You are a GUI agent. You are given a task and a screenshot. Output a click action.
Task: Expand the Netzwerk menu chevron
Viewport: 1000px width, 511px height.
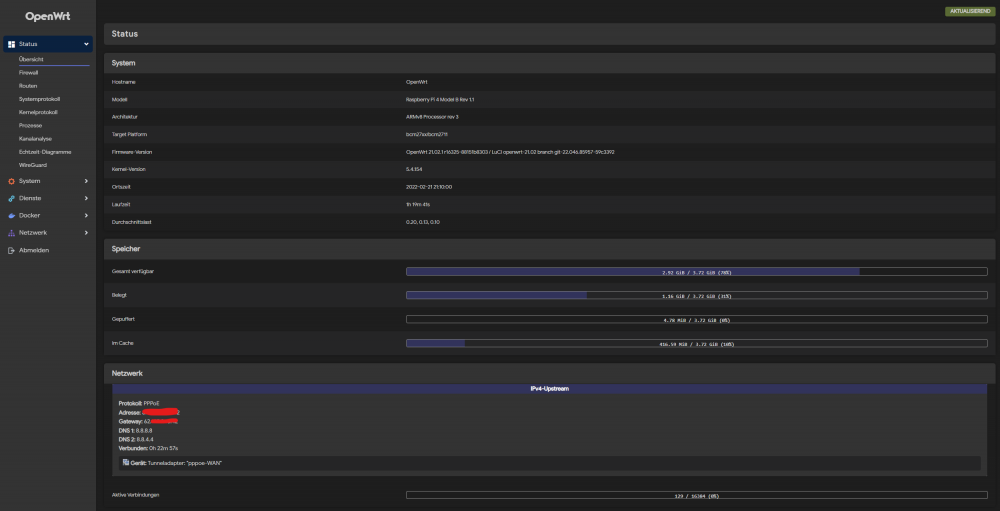[86, 233]
